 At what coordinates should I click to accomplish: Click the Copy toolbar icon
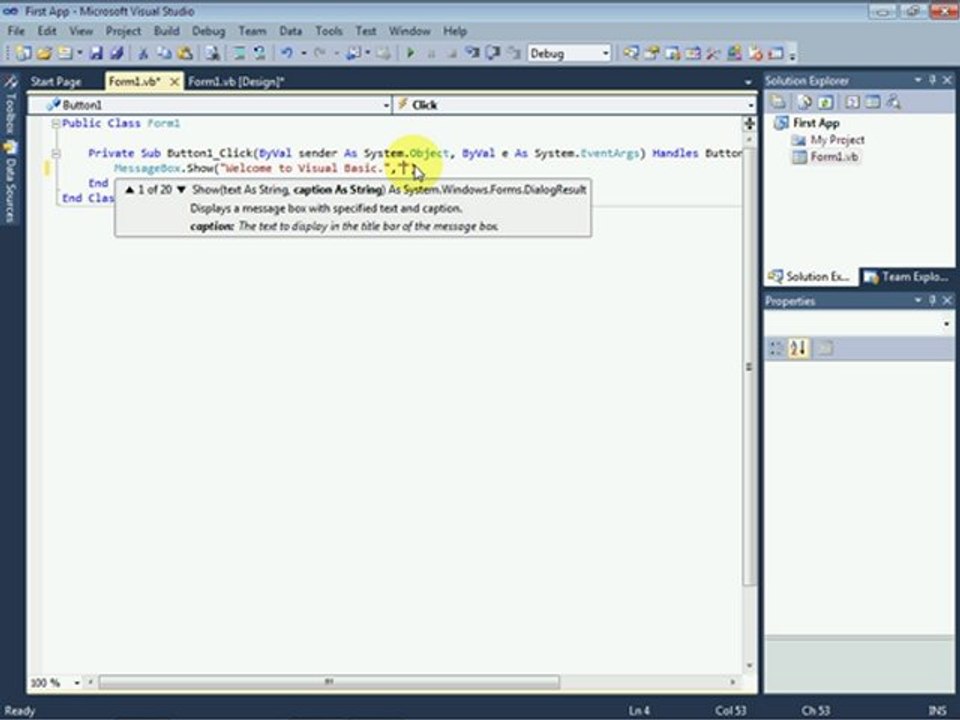(163, 53)
